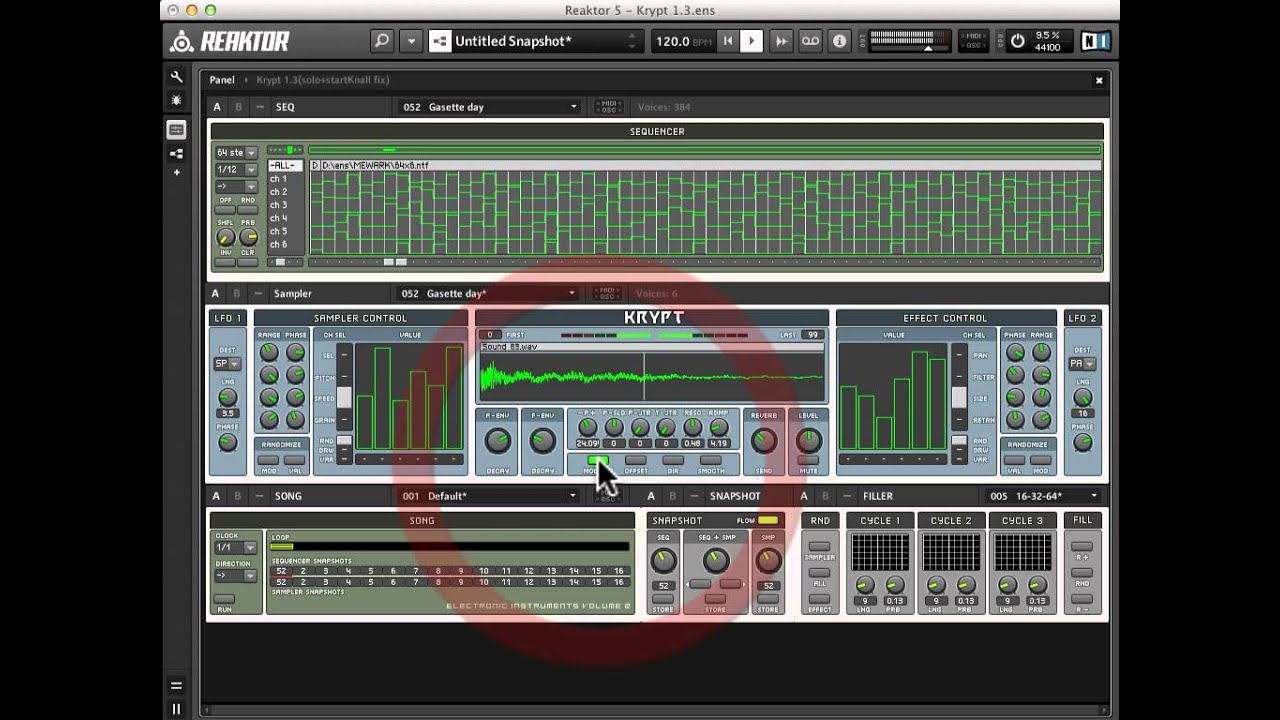Click the Native Instruments NI logo
The width and height of the screenshot is (1280, 720).
[x=1097, y=41]
